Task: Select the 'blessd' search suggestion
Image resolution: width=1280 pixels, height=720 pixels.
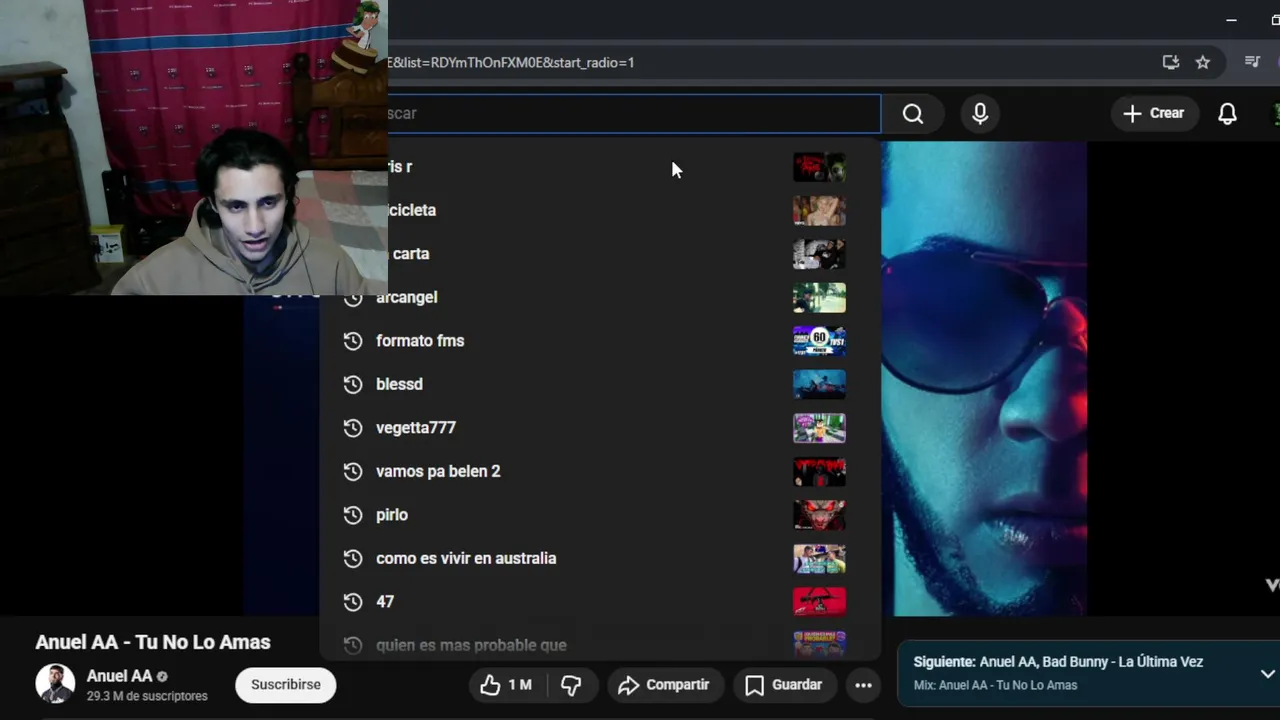Action: click(x=600, y=384)
